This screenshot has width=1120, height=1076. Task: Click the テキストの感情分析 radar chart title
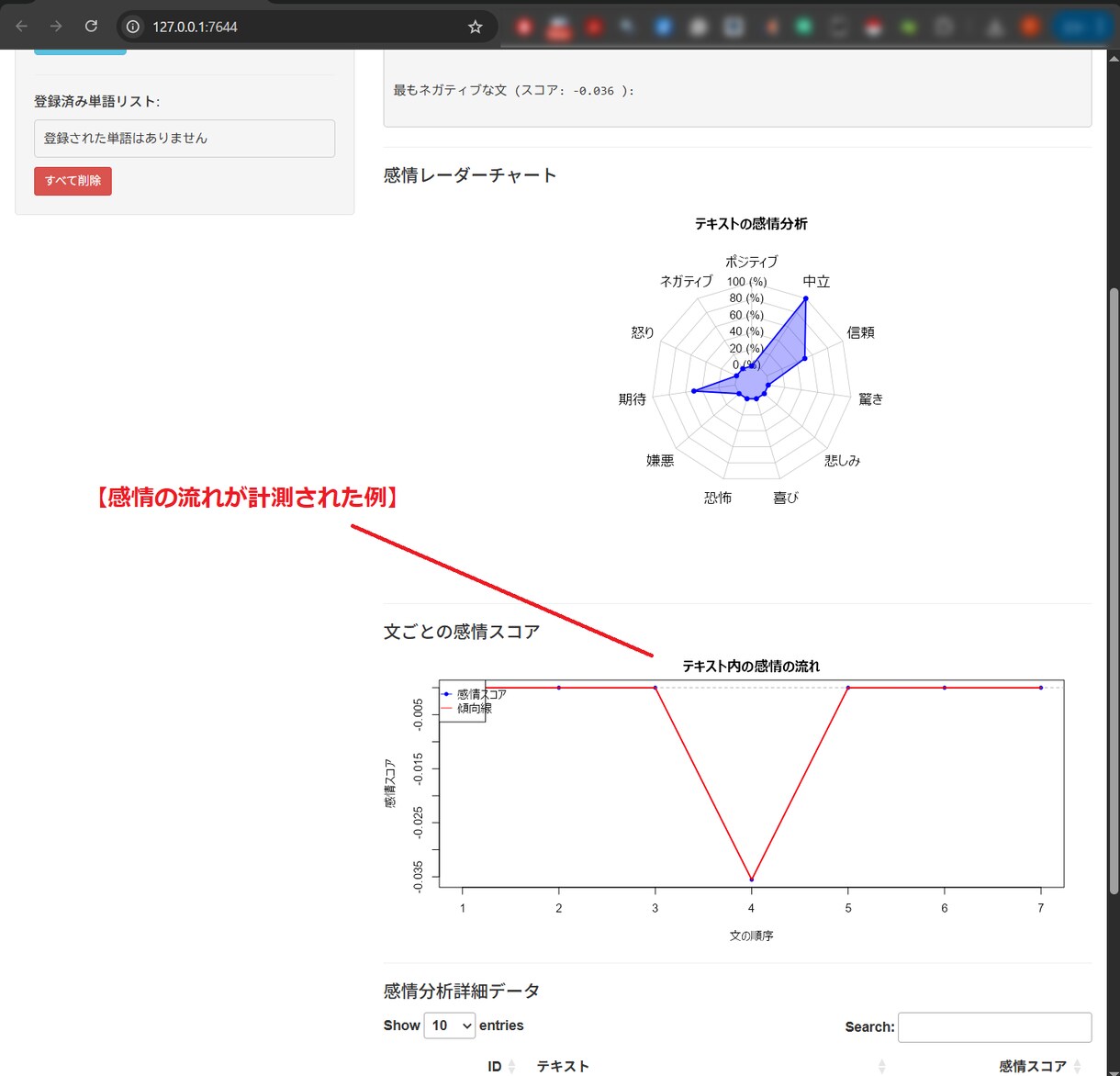pyautogui.click(x=751, y=223)
